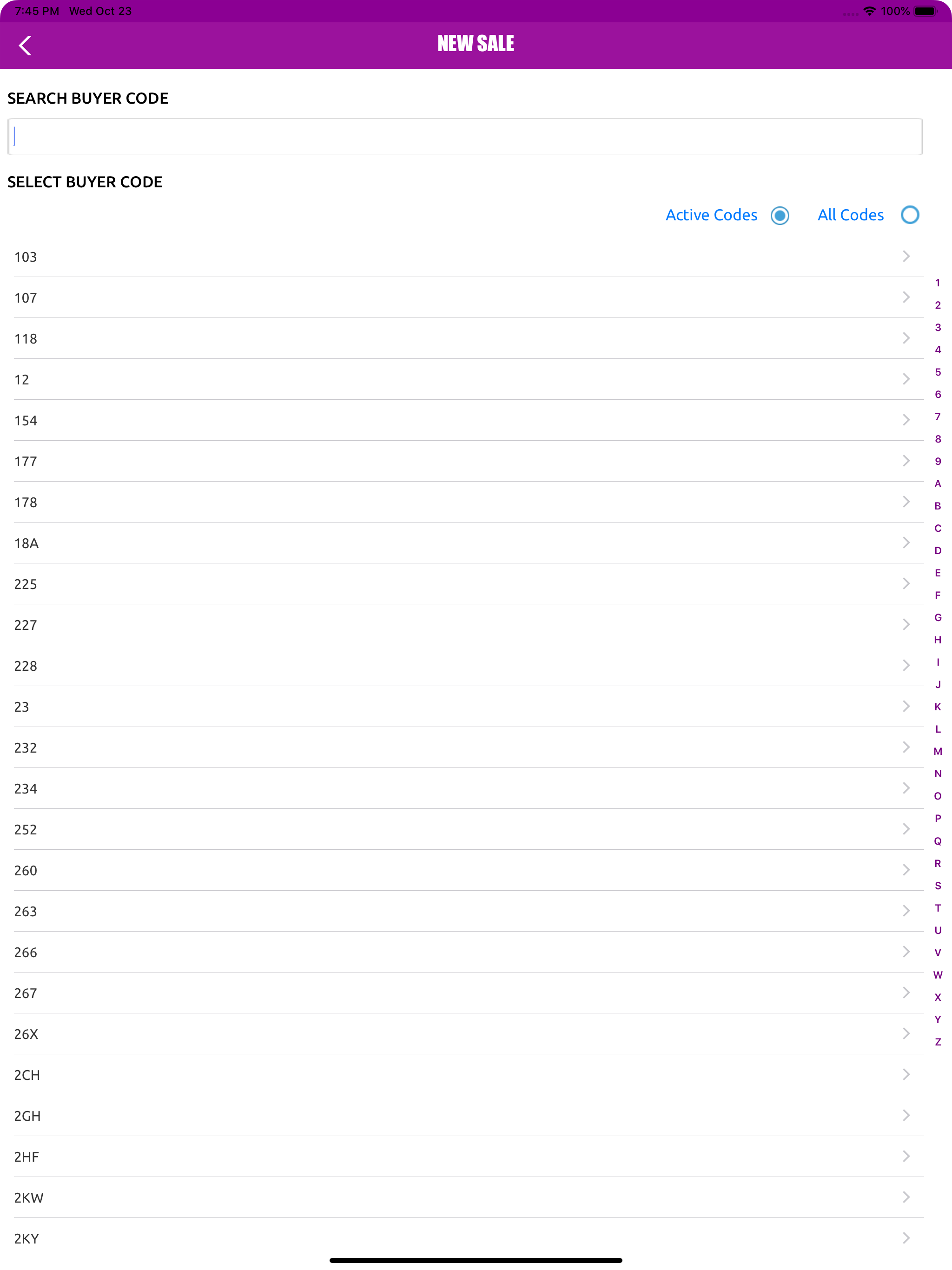952x1270 pixels.
Task: Jump to letter A in side index
Action: tap(938, 483)
